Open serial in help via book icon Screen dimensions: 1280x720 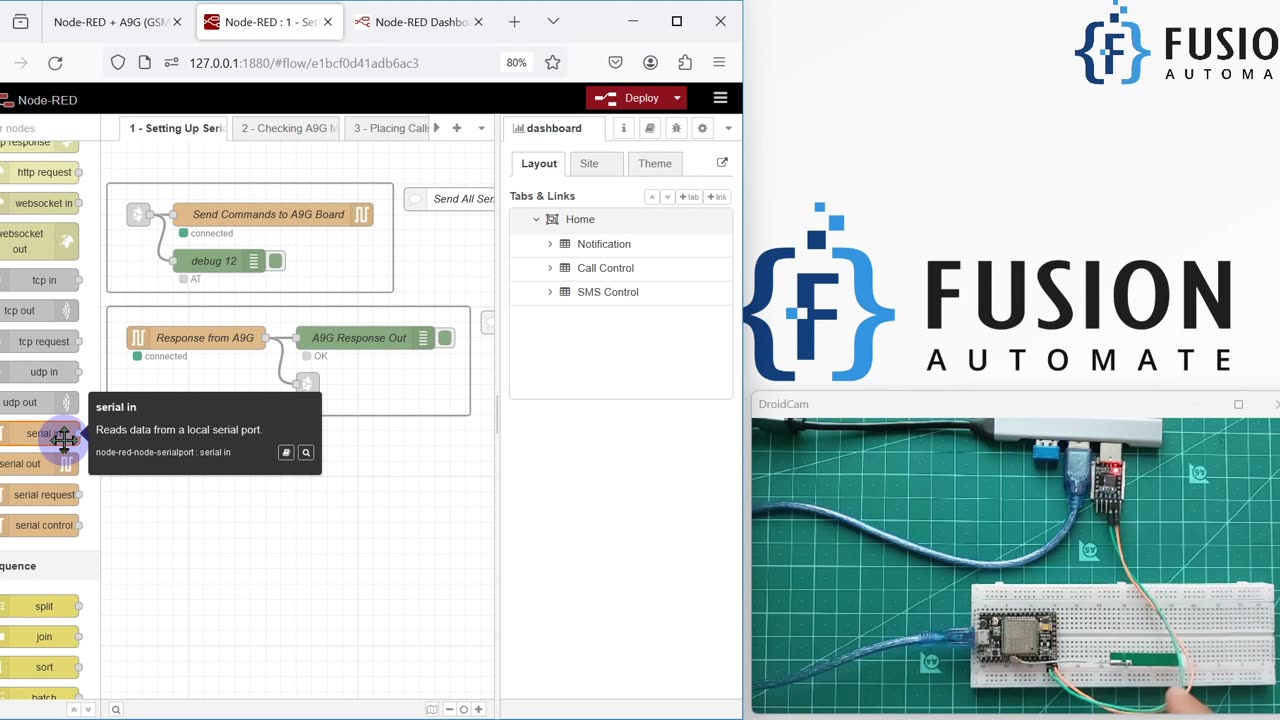[x=286, y=453]
